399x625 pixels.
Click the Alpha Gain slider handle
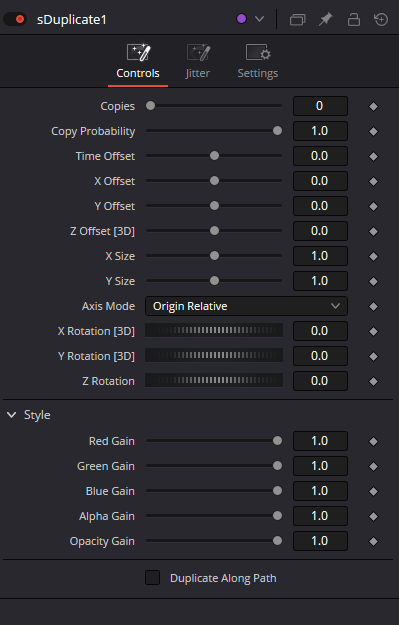[277, 516]
